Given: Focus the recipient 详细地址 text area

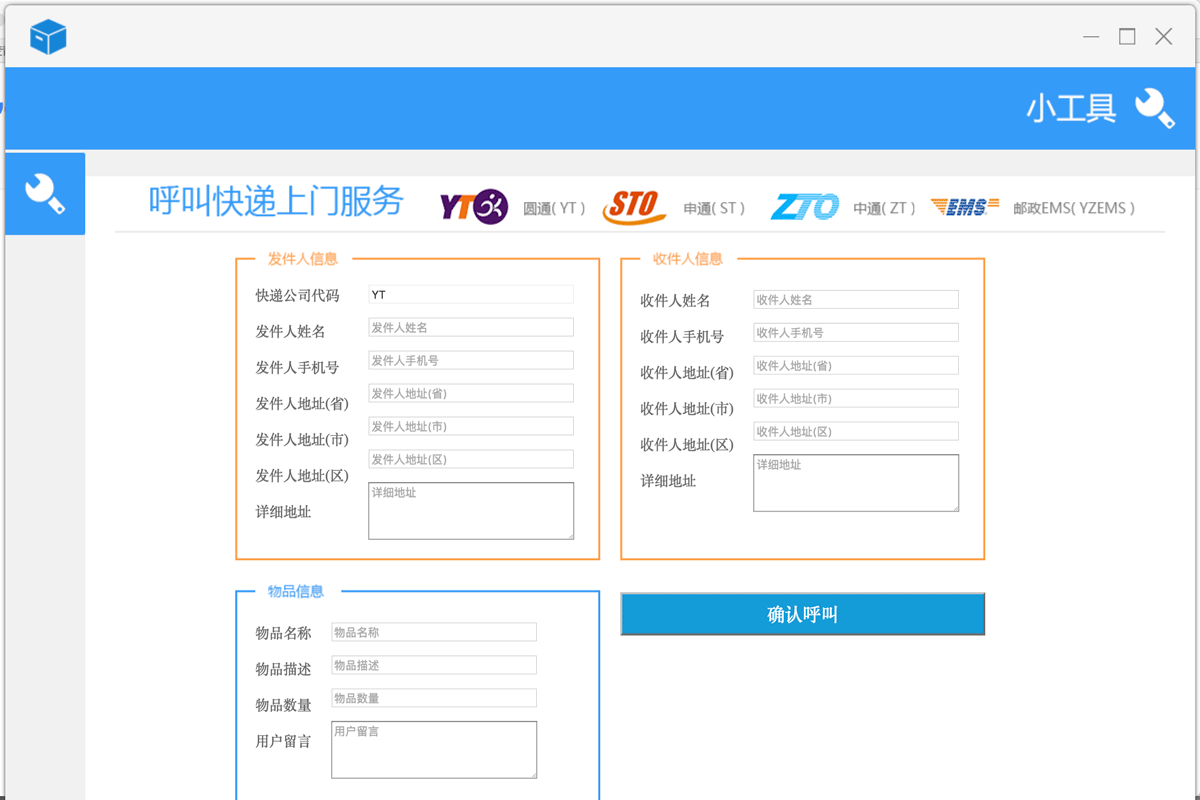Looking at the screenshot, I should pyautogui.click(x=856, y=483).
